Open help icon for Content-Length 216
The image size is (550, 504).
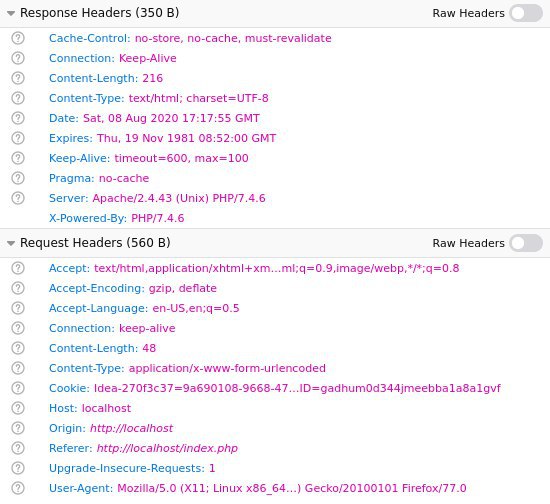coord(18,78)
